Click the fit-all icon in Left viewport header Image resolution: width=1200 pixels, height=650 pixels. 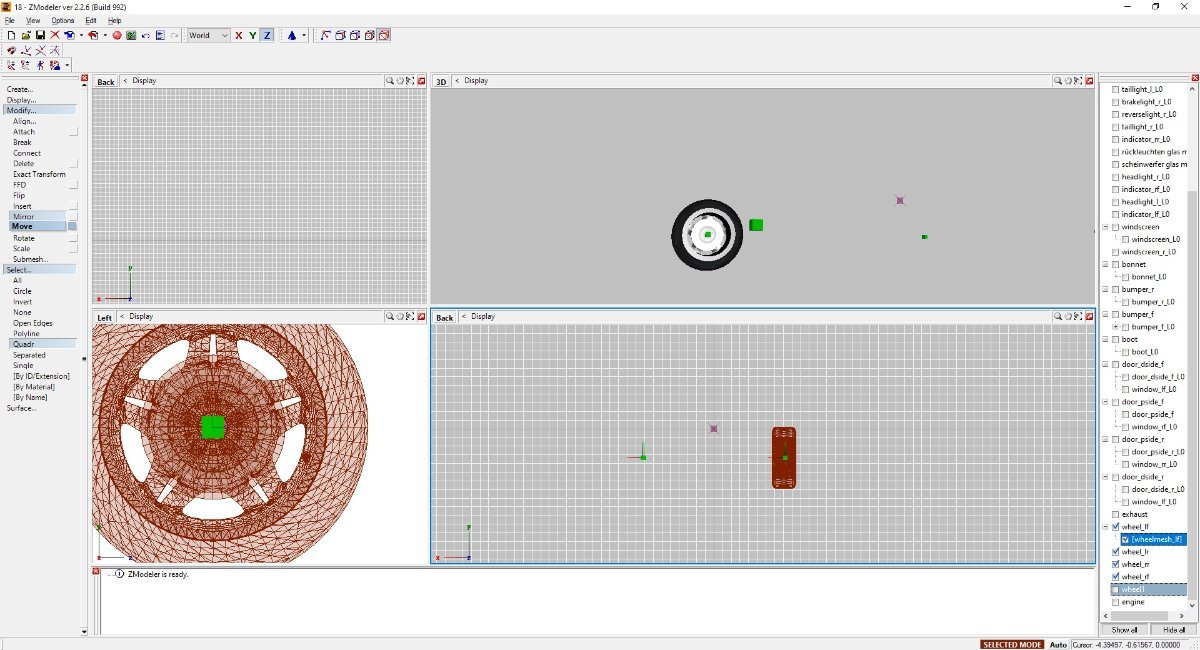click(x=411, y=317)
